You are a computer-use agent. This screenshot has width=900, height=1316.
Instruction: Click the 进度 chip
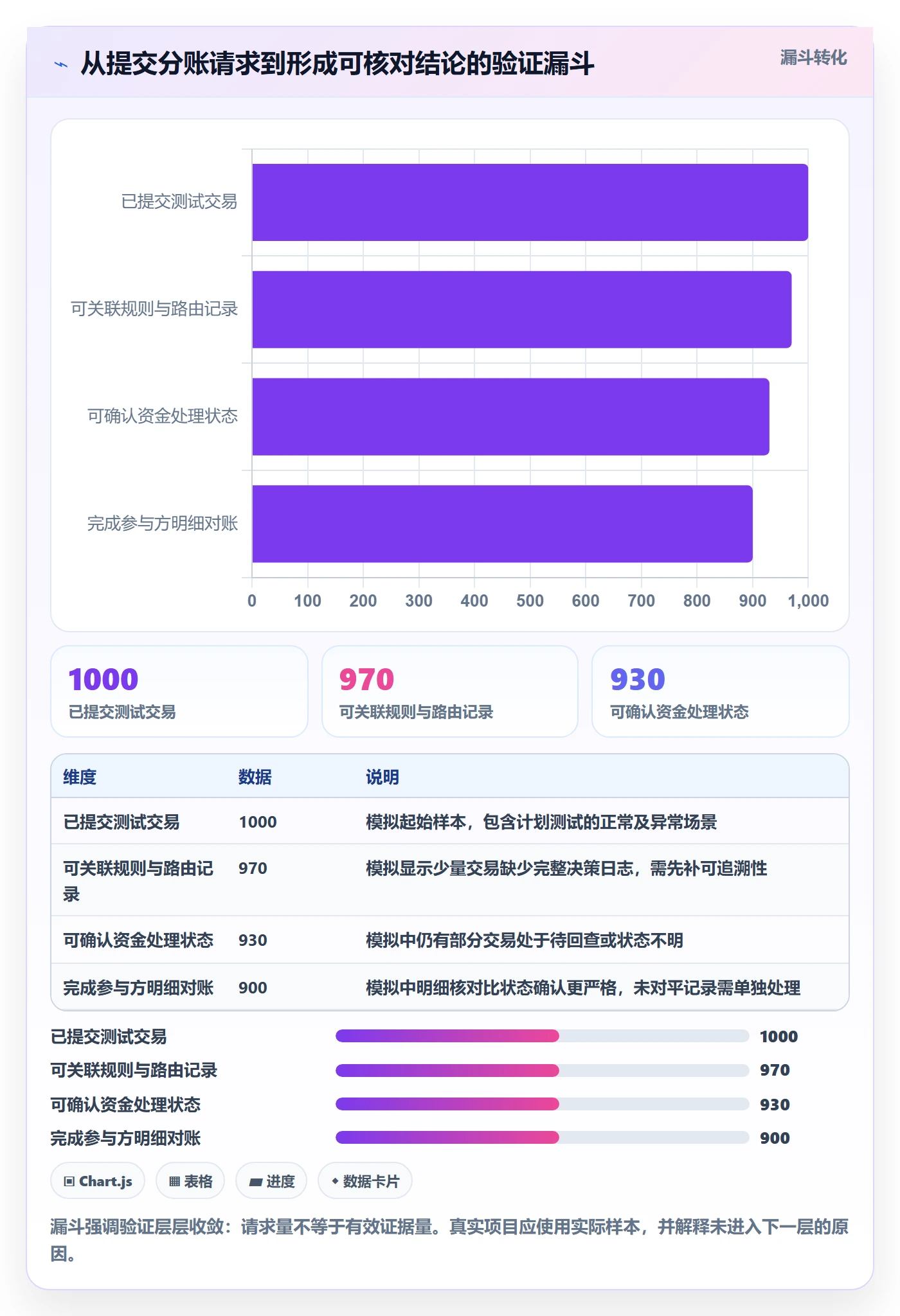point(271,1181)
